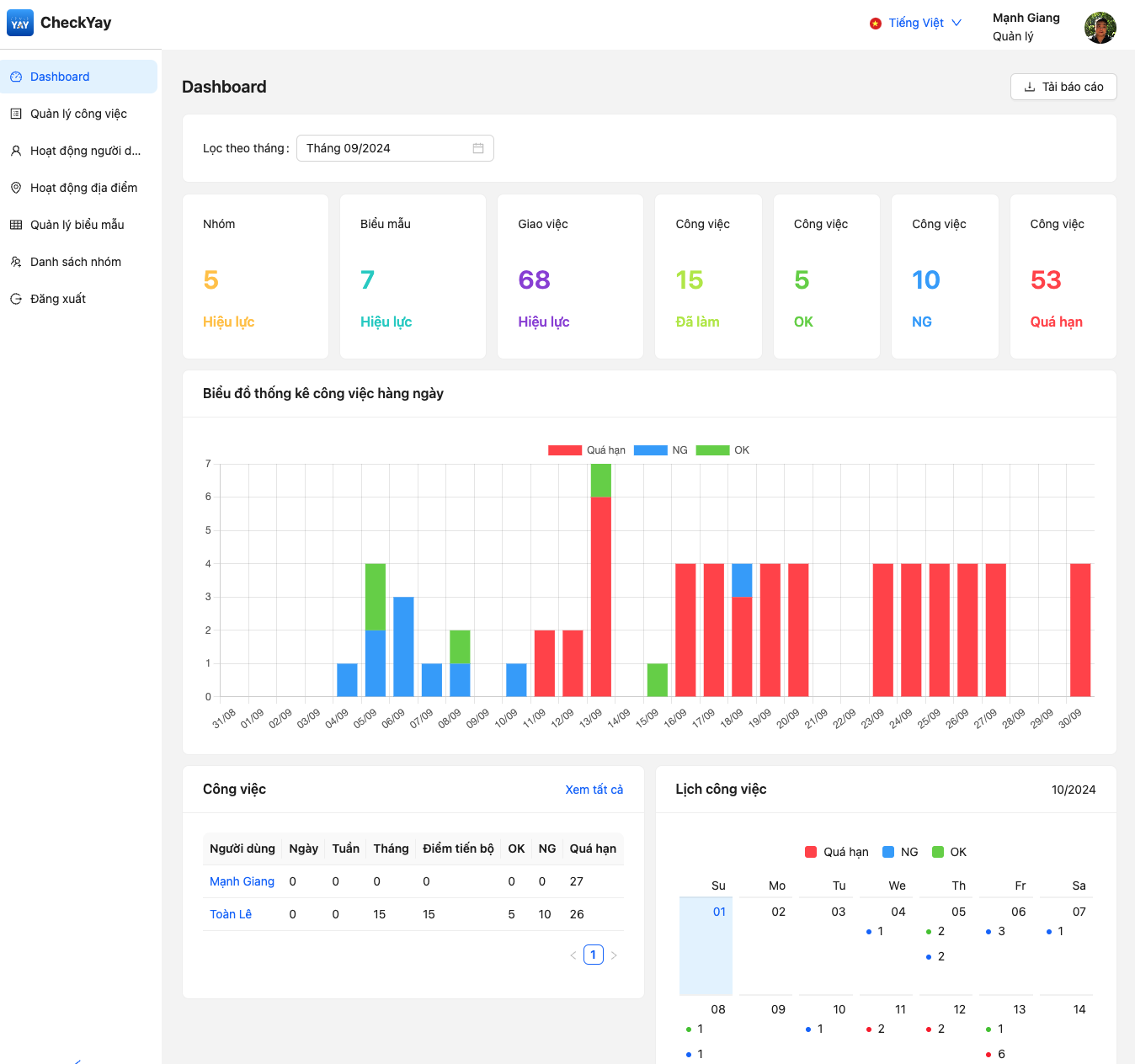Screen dimensions: 1135x1064
Task: Click the next page arrow in pagination
Action: 614,955
